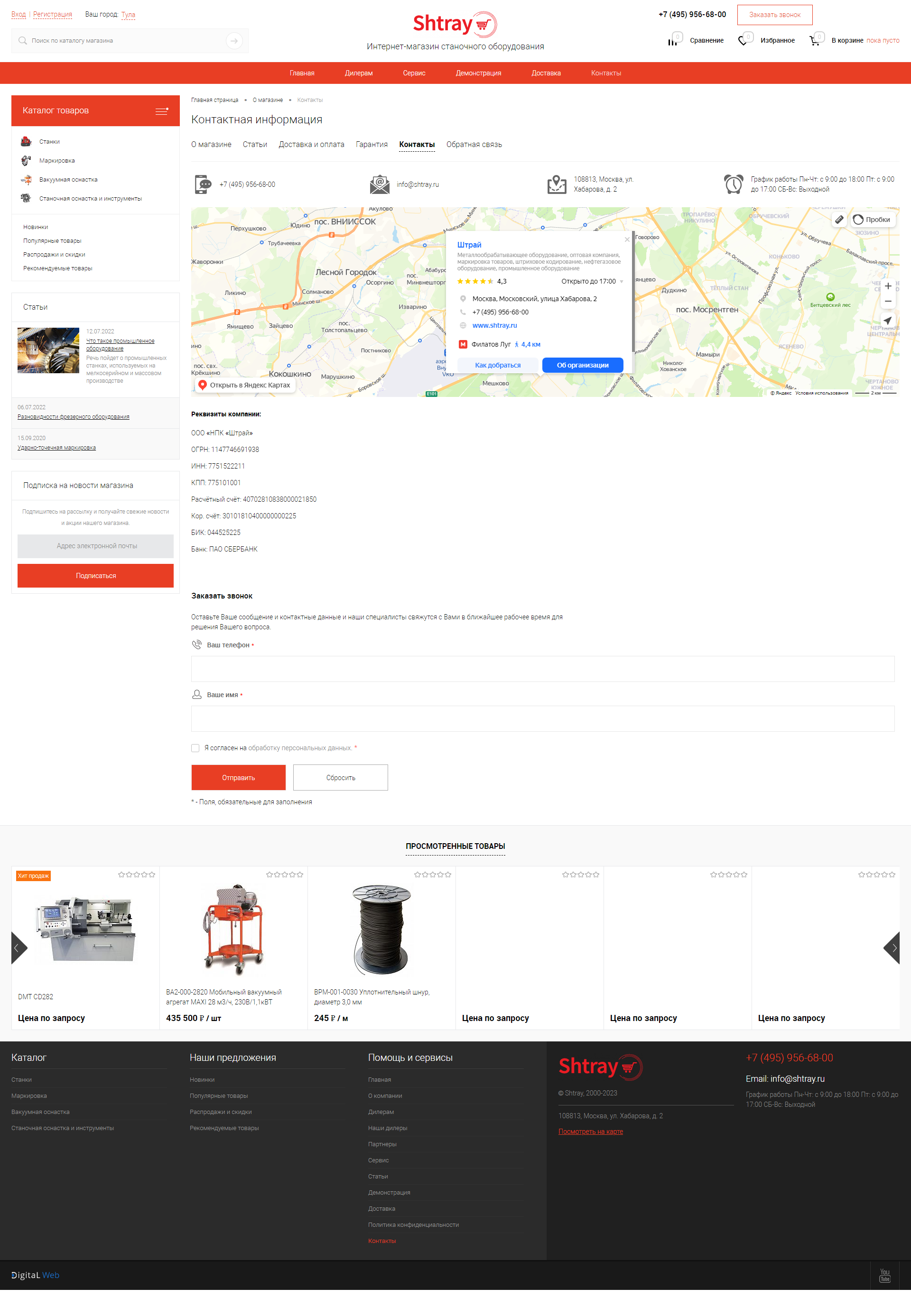Switch to Доставка и оплата tab

pyautogui.click(x=311, y=144)
